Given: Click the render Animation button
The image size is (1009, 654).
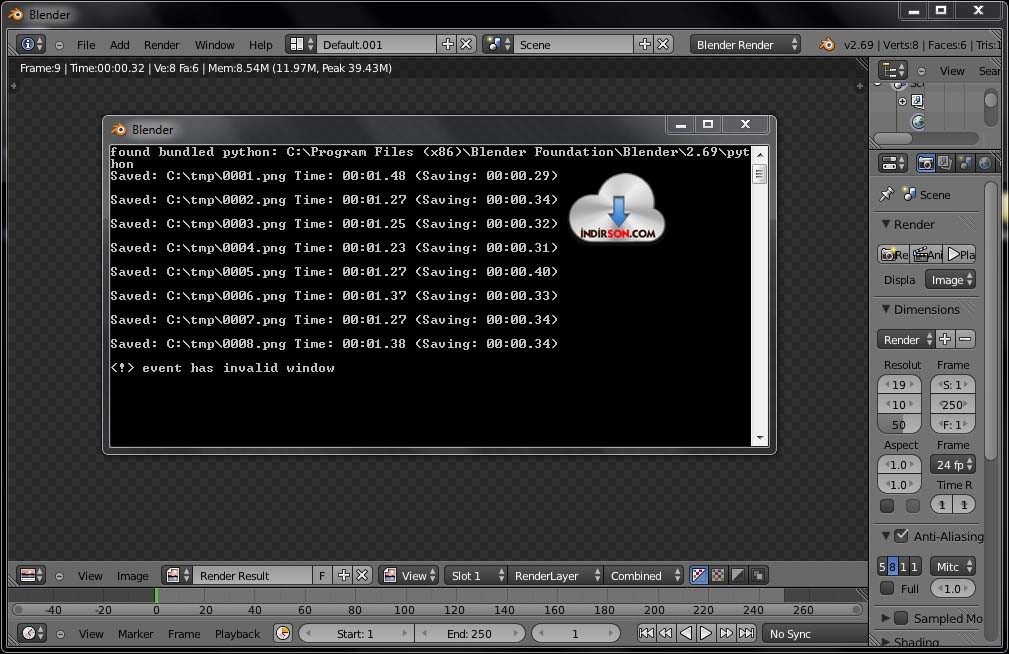Looking at the screenshot, I should (927, 254).
